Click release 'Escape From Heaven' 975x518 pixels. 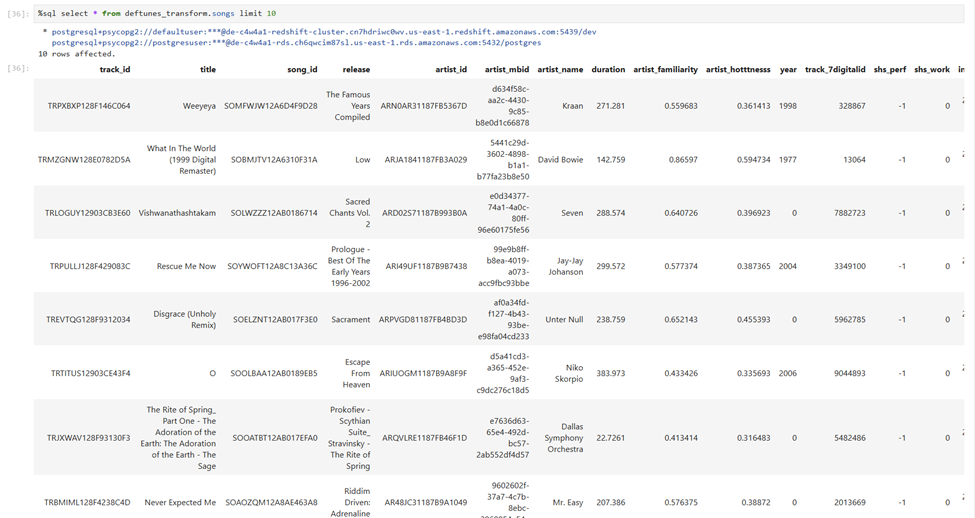[x=356, y=374]
